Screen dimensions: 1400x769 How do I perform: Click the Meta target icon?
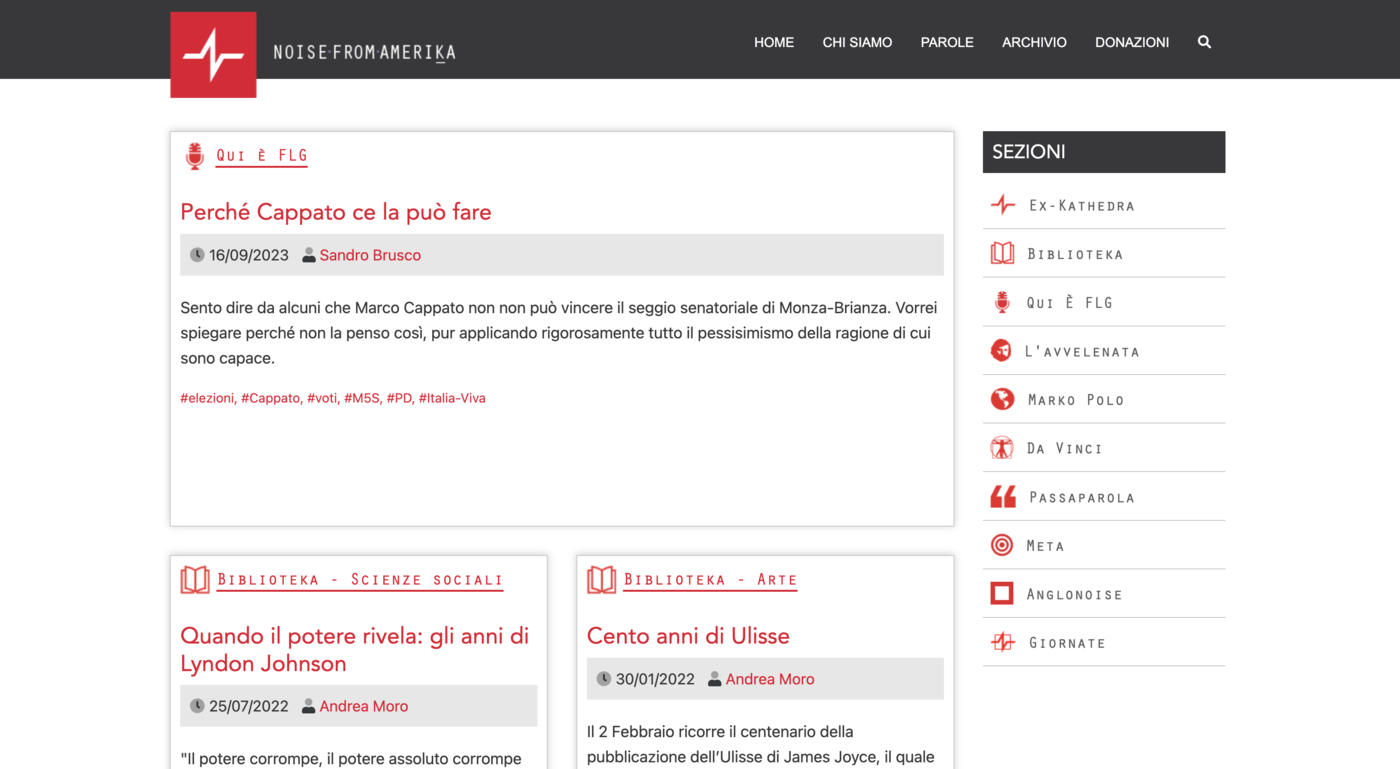click(1002, 545)
